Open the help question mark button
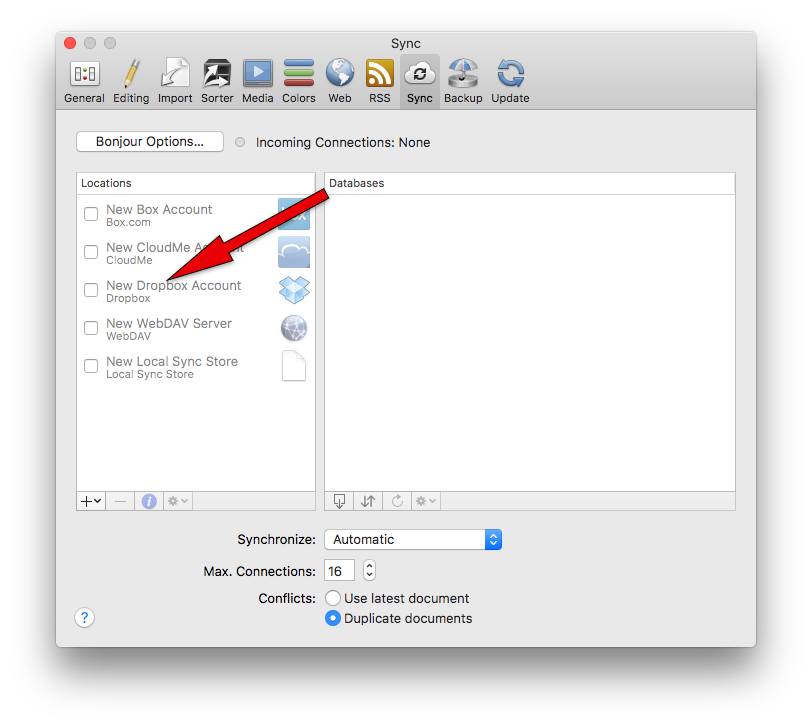This screenshot has width=812, height=727. (x=85, y=618)
